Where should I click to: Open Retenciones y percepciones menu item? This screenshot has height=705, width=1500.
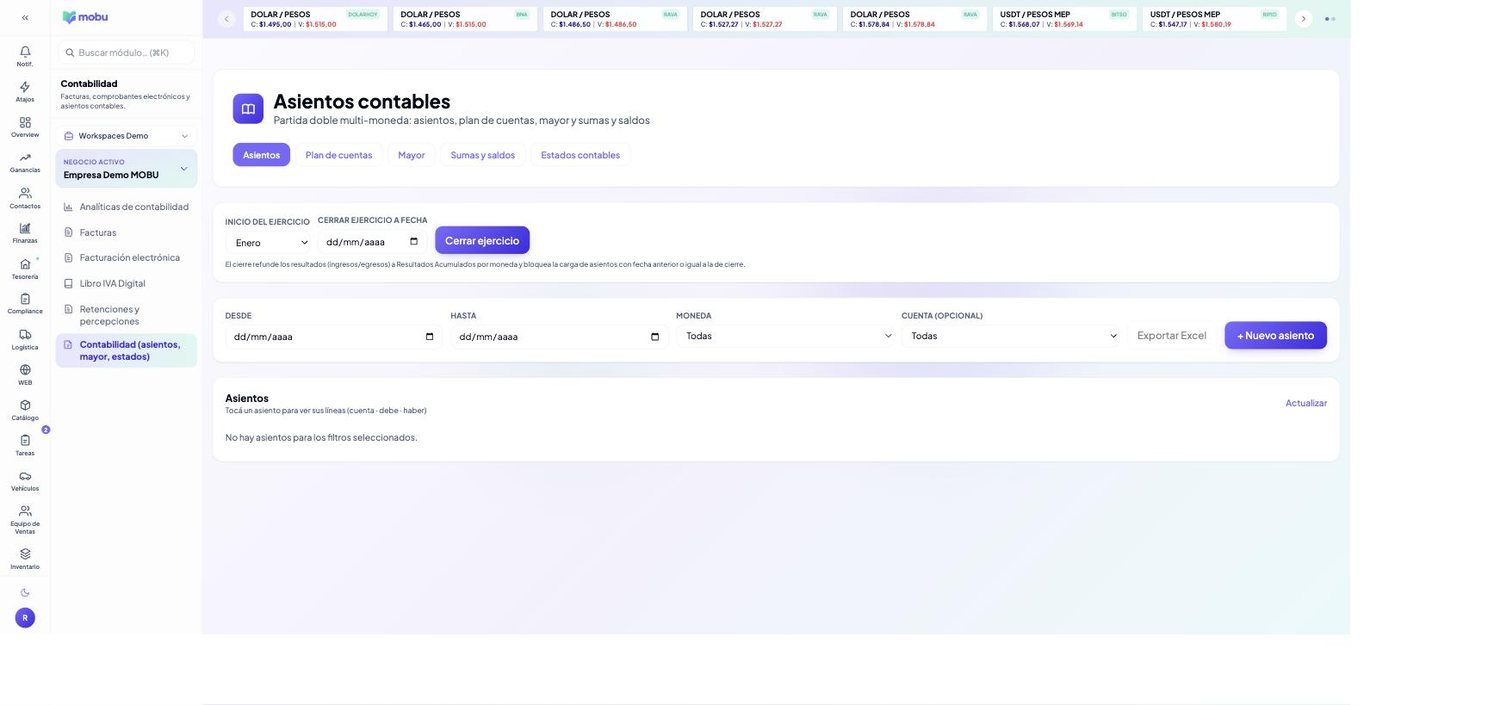pos(126,315)
